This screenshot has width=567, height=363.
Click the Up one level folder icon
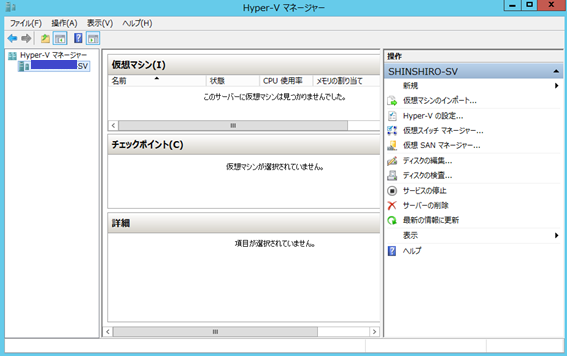point(45,38)
